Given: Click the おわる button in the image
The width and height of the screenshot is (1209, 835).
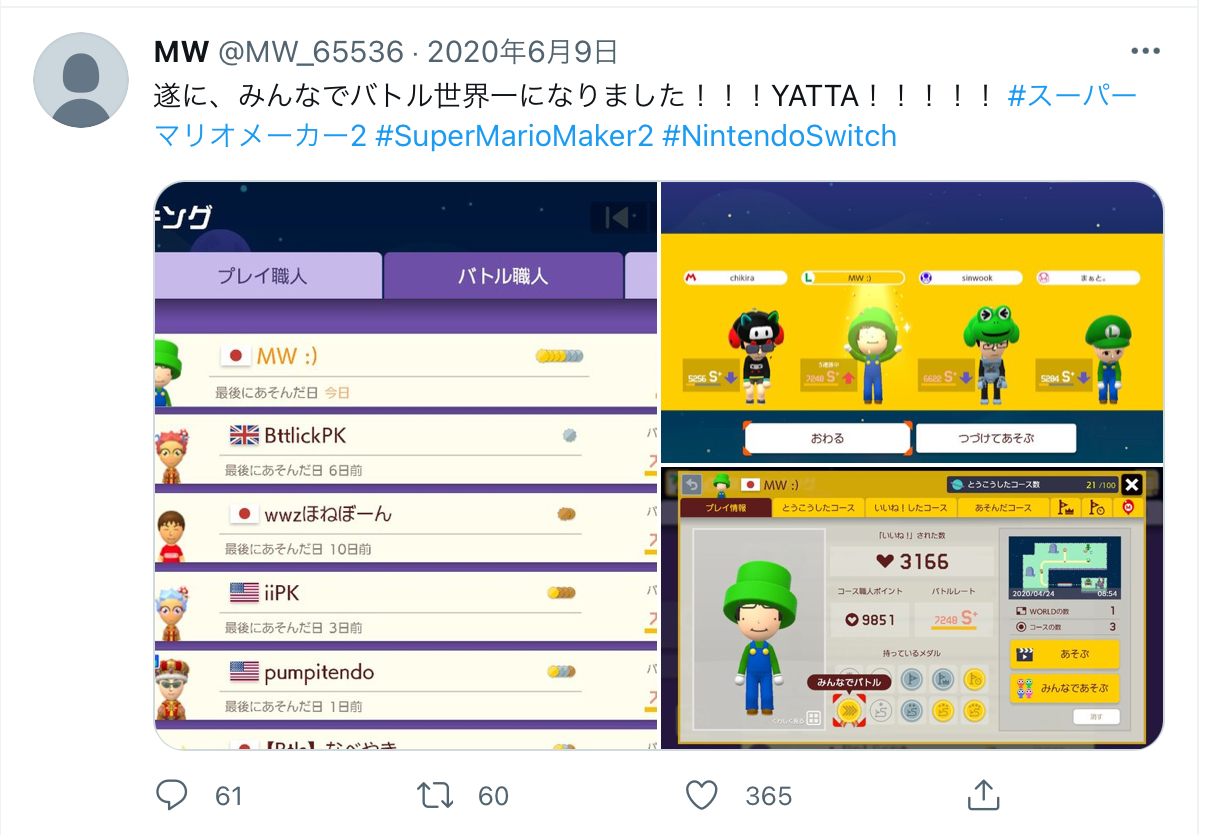Looking at the screenshot, I should tap(828, 438).
